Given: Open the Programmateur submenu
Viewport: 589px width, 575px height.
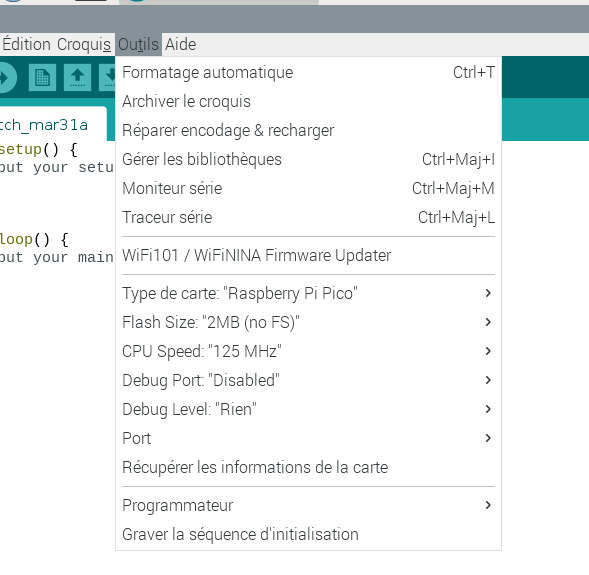Looking at the screenshot, I should click(308, 505).
